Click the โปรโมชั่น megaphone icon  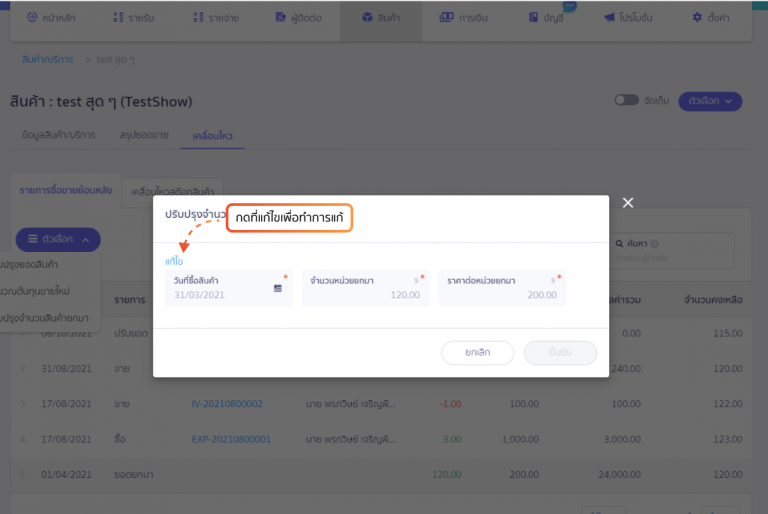609,18
